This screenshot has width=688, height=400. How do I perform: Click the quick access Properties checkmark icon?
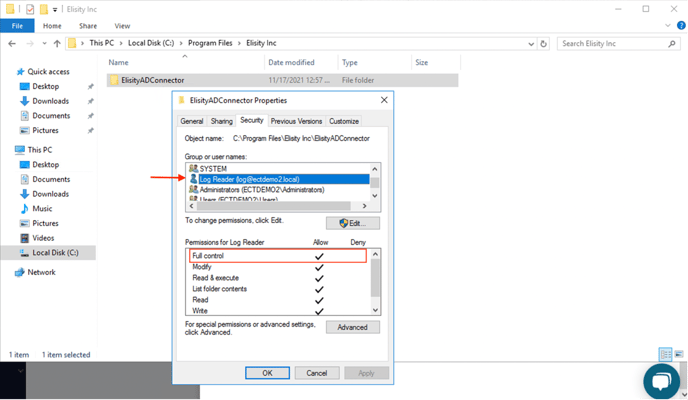30,9
